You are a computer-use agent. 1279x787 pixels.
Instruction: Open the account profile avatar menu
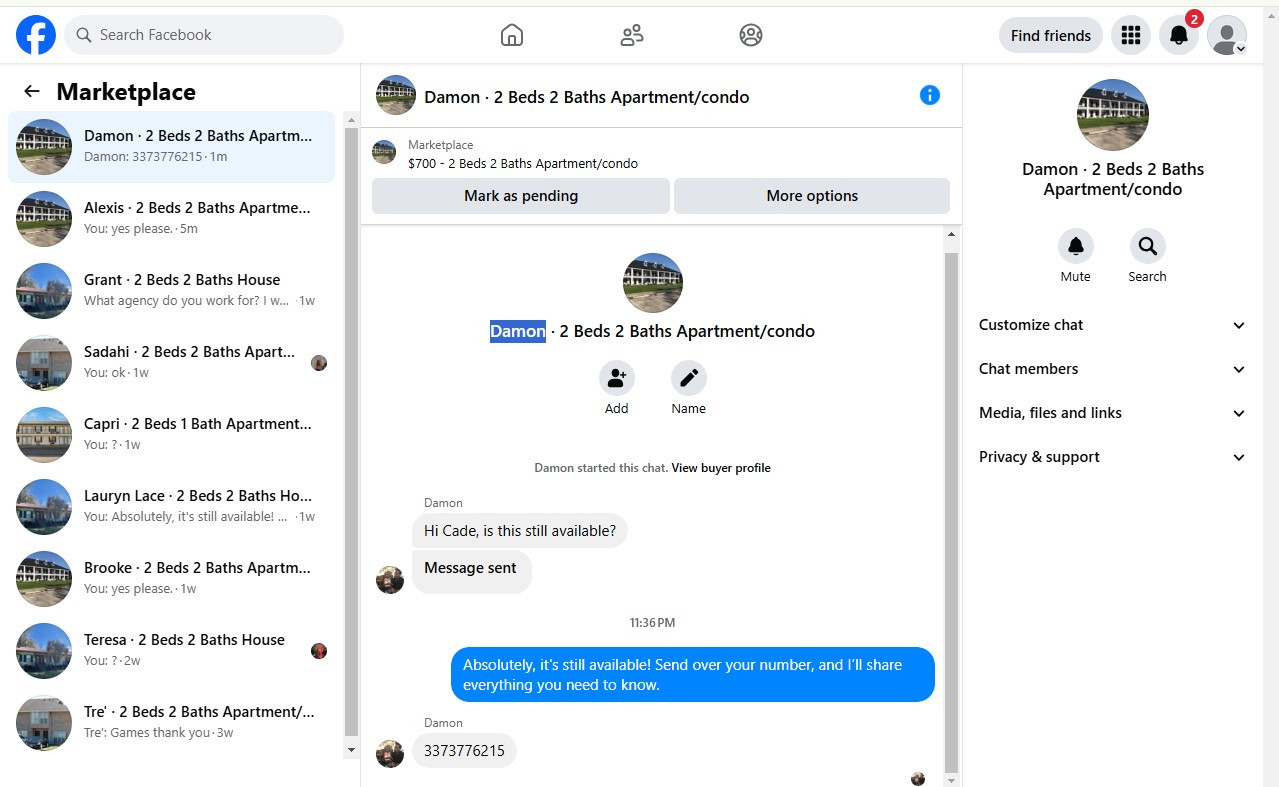click(1227, 35)
